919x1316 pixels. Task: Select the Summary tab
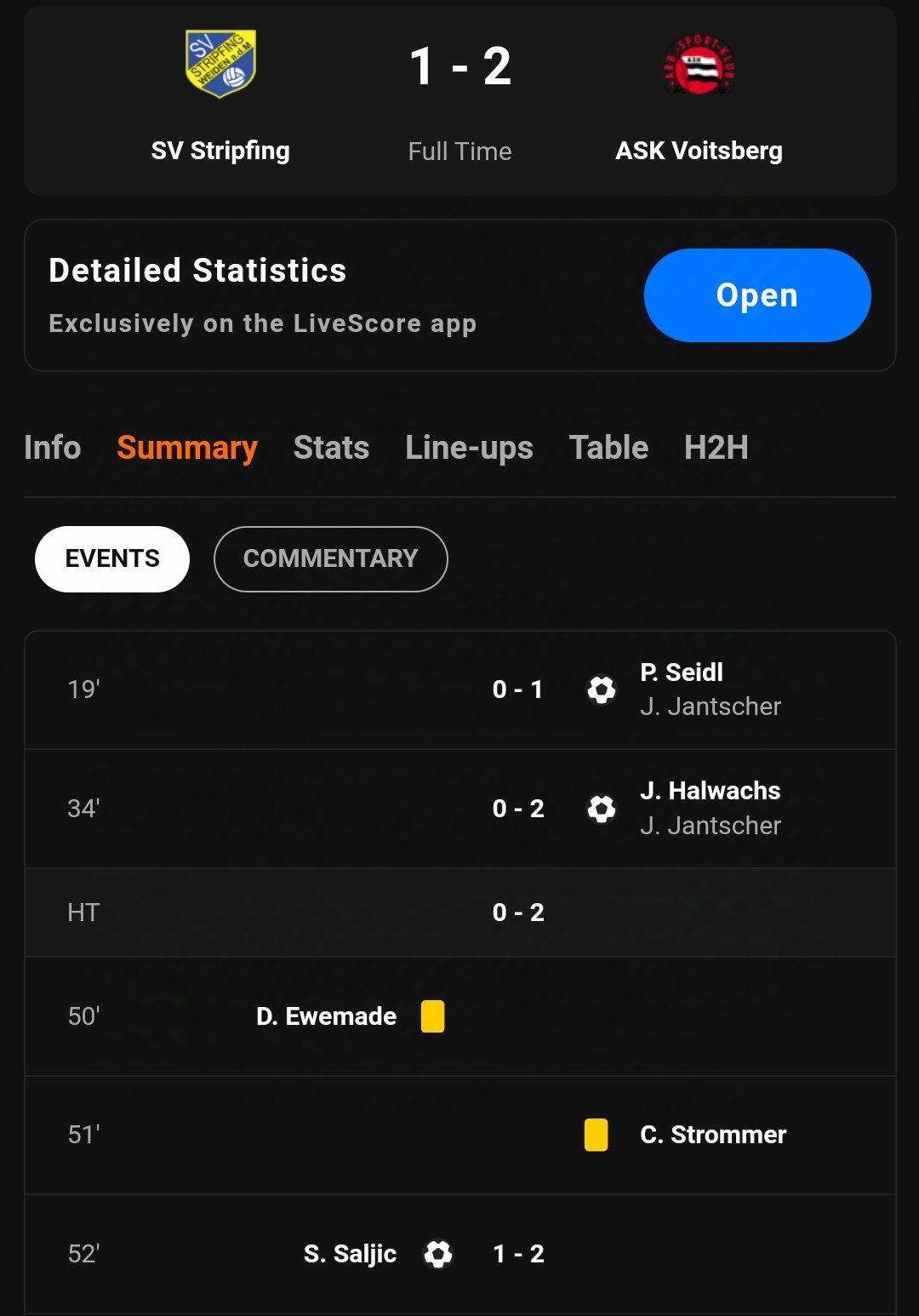pyautogui.click(x=187, y=448)
